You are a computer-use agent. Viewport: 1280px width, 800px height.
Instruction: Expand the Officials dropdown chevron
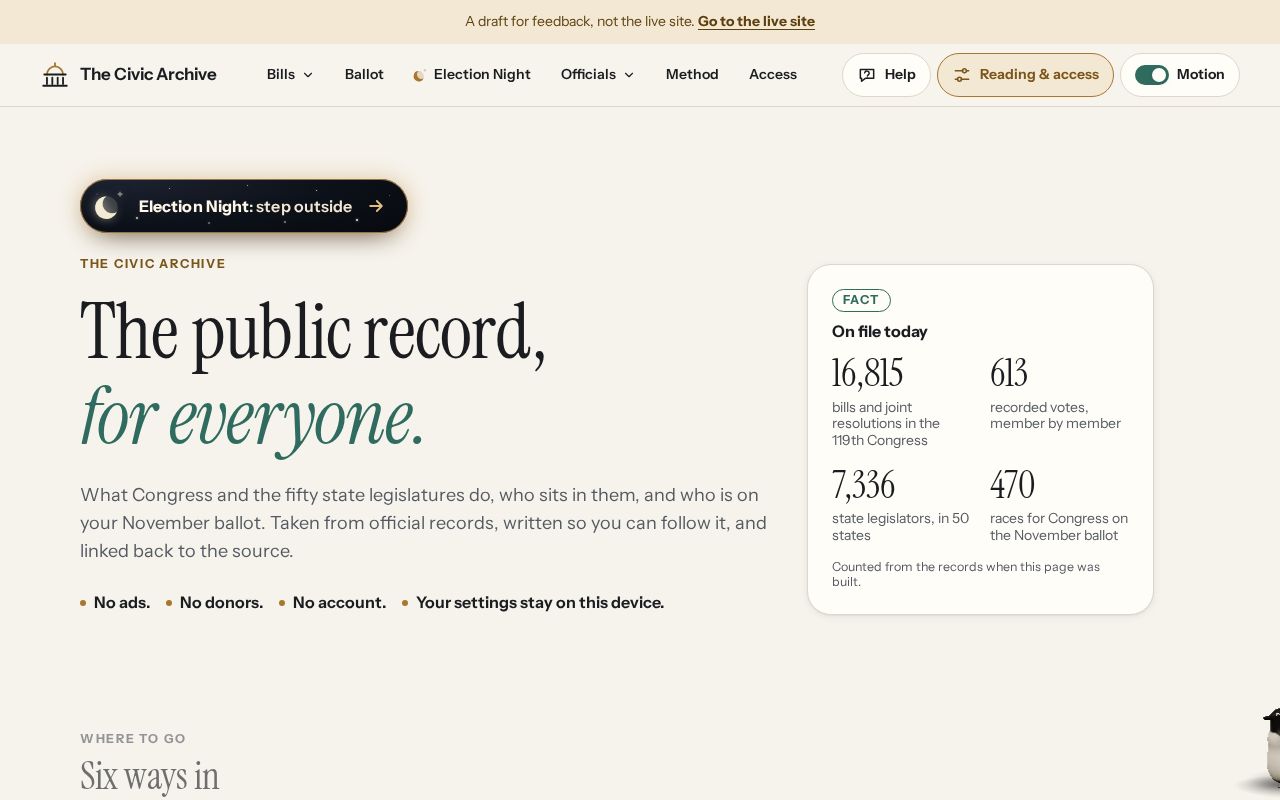pyautogui.click(x=629, y=75)
